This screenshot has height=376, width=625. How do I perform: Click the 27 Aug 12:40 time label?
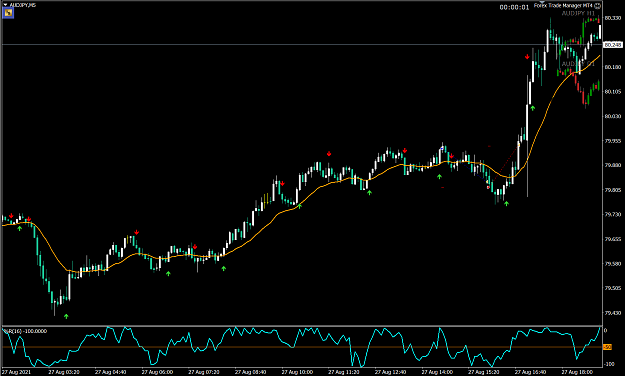[x=390, y=372]
